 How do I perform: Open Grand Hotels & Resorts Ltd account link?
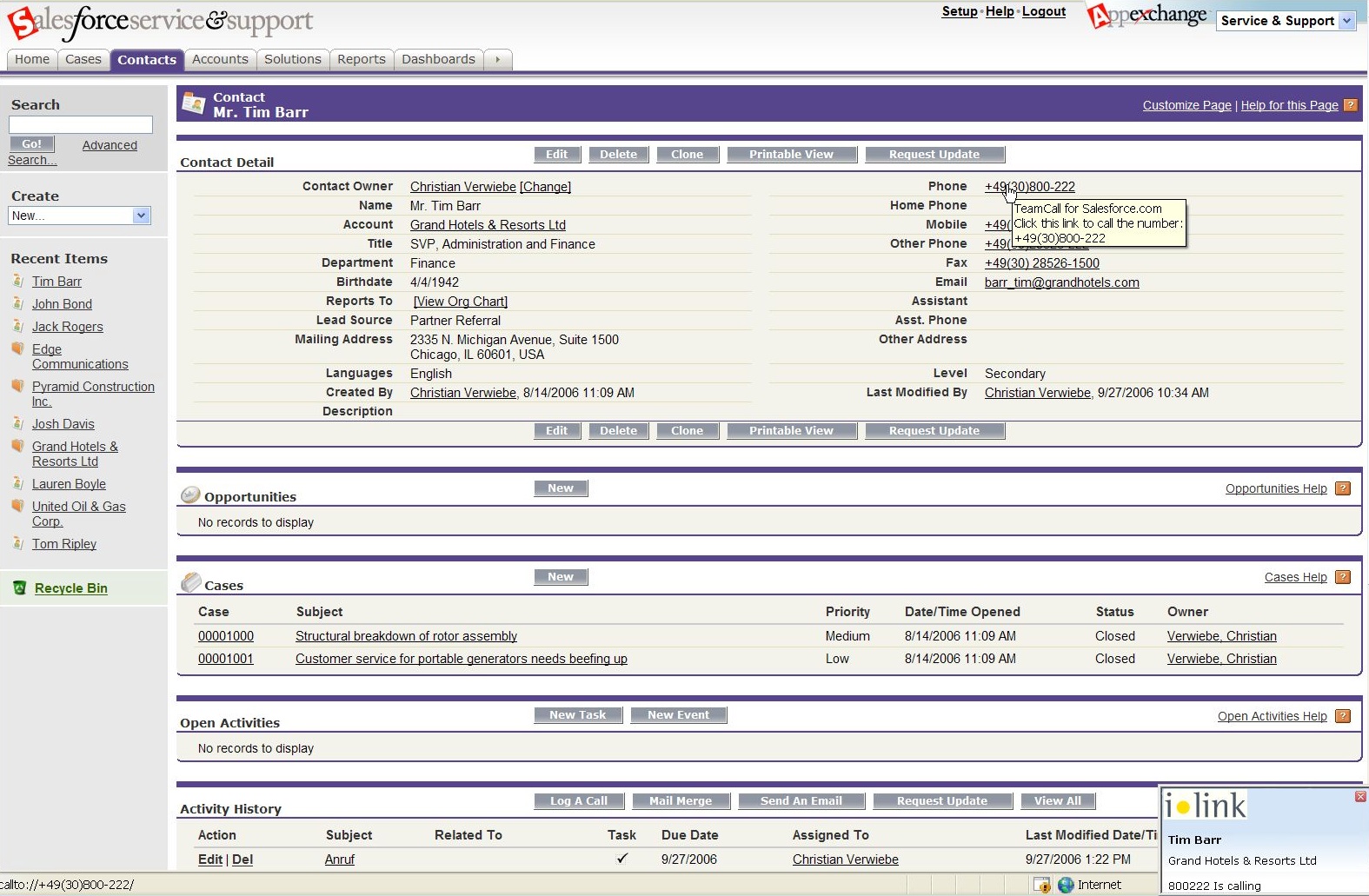click(488, 225)
